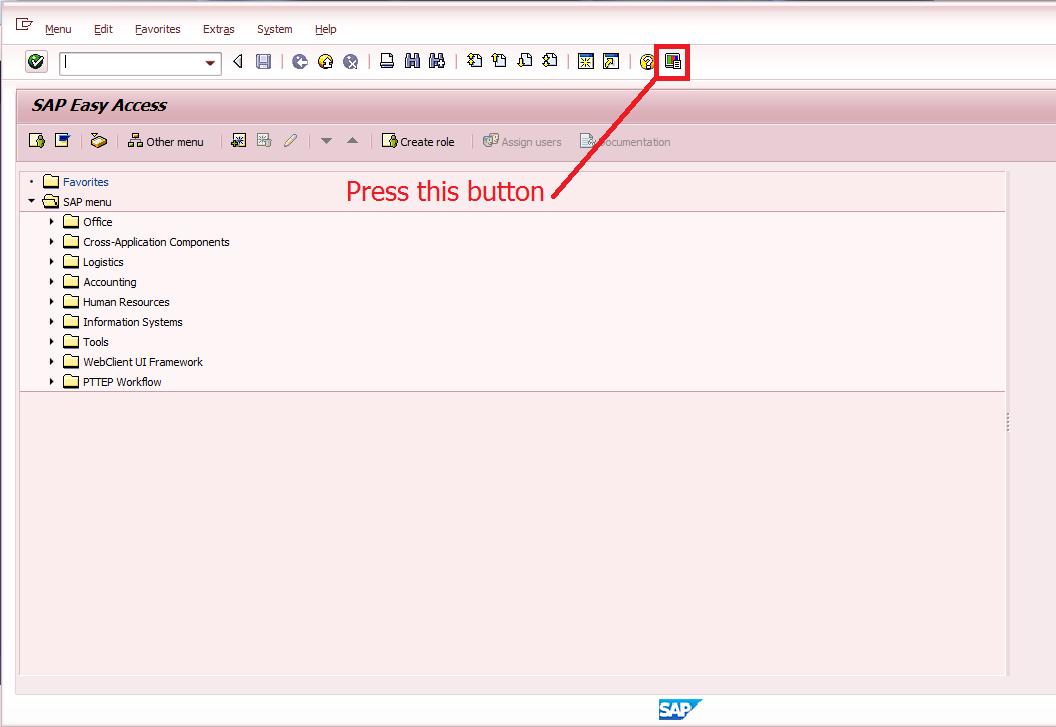Click the Find Next toolbar icon
The height and width of the screenshot is (727, 1056).
click(436, 61)
